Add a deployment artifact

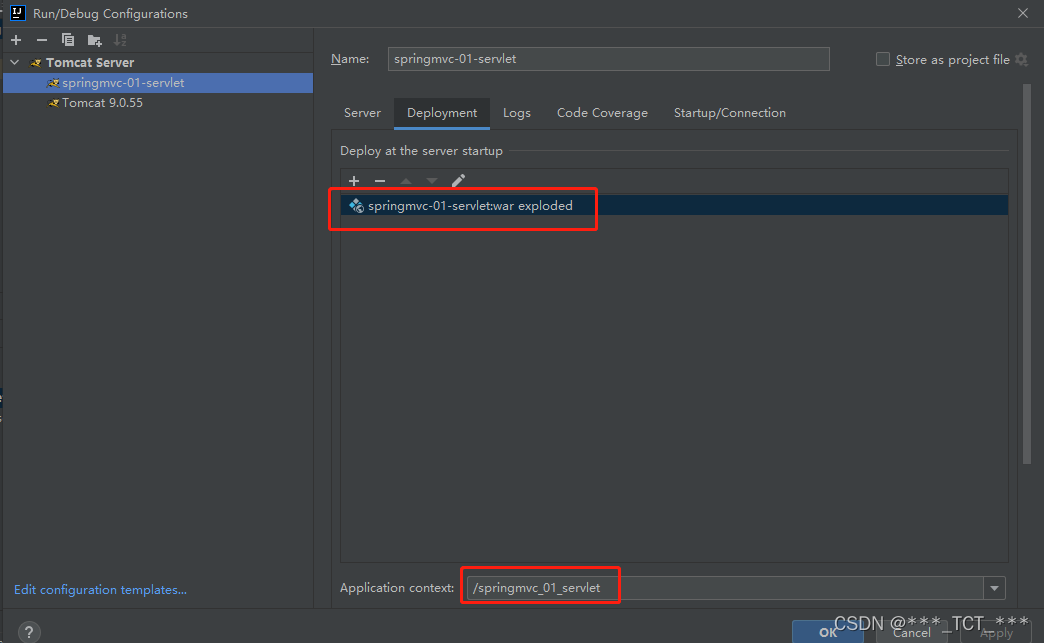(x=354, y=181)
